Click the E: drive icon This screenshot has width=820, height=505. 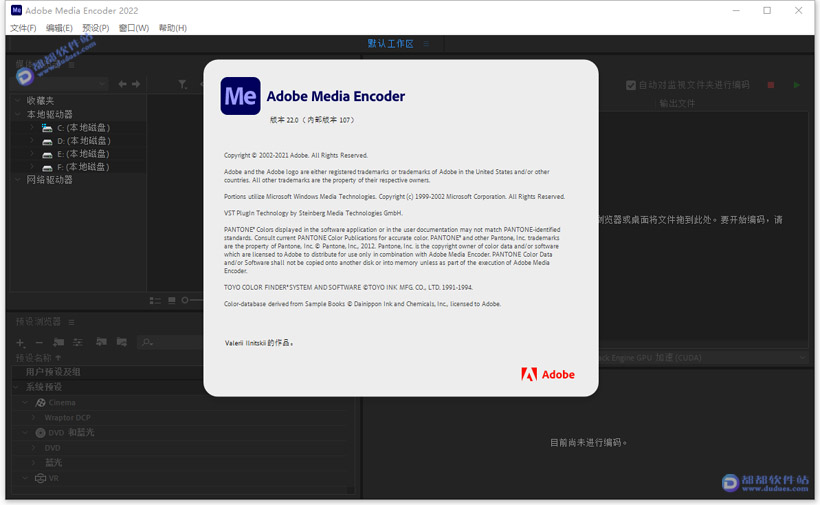pyautogui.click(x=47, y=154)
